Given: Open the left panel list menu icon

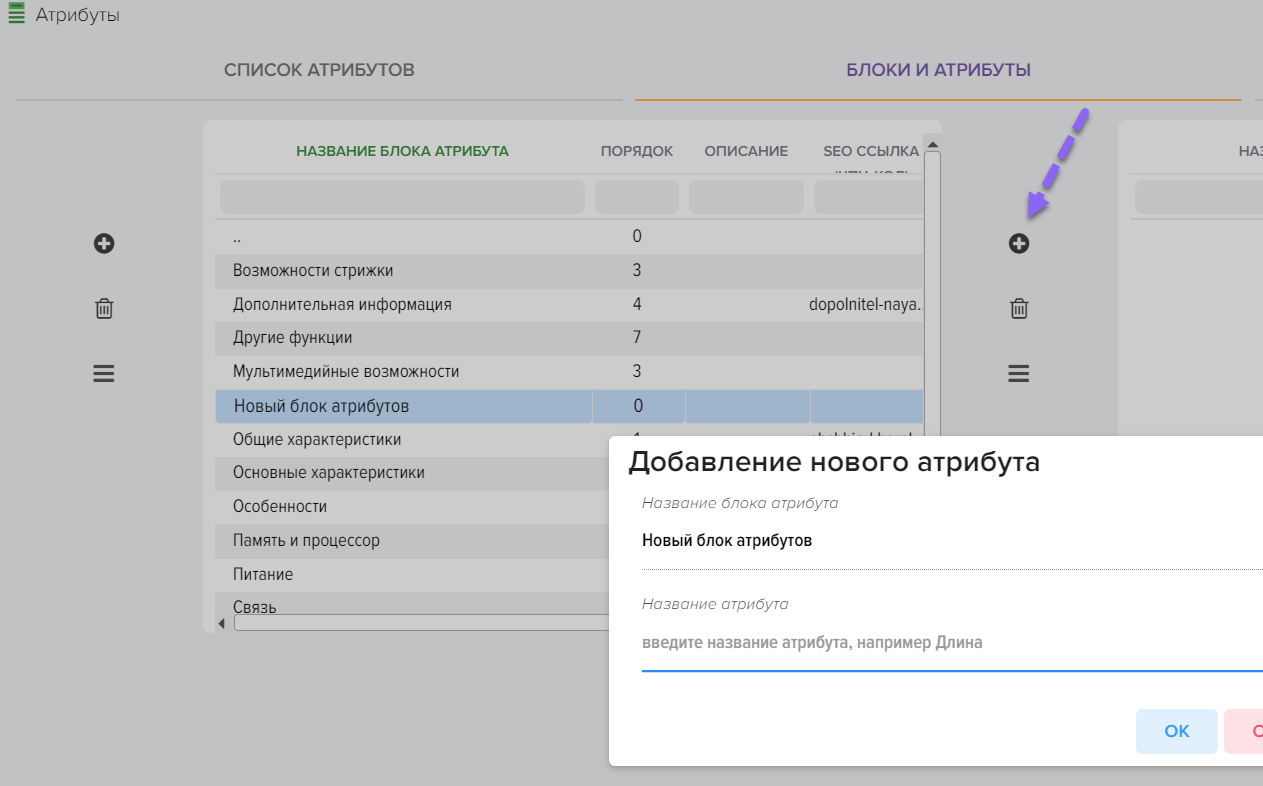Looking at the screenshot, I should (104, 374).
